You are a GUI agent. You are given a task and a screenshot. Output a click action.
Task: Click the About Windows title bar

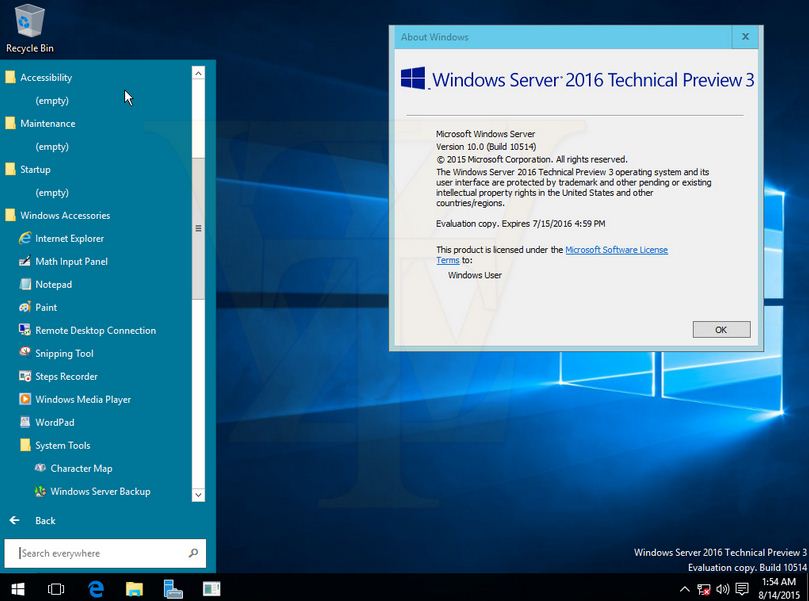(x=563, y=37)
